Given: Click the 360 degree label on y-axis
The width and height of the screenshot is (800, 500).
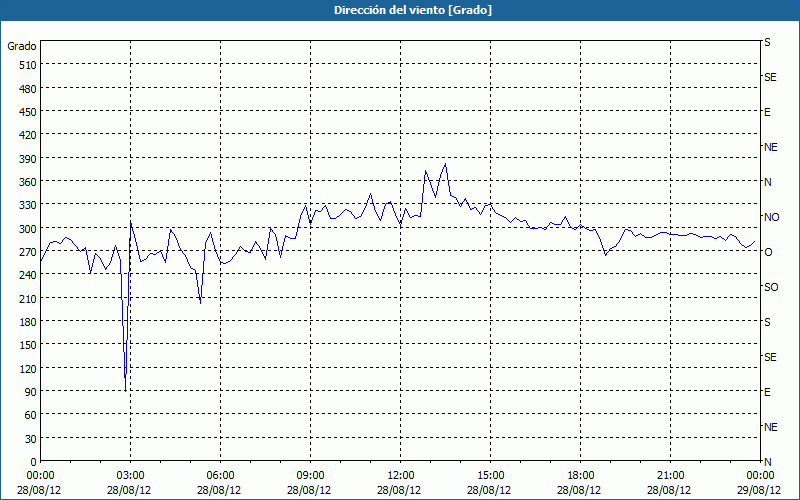Looking at the screenshot, I should tap(28, 182).
